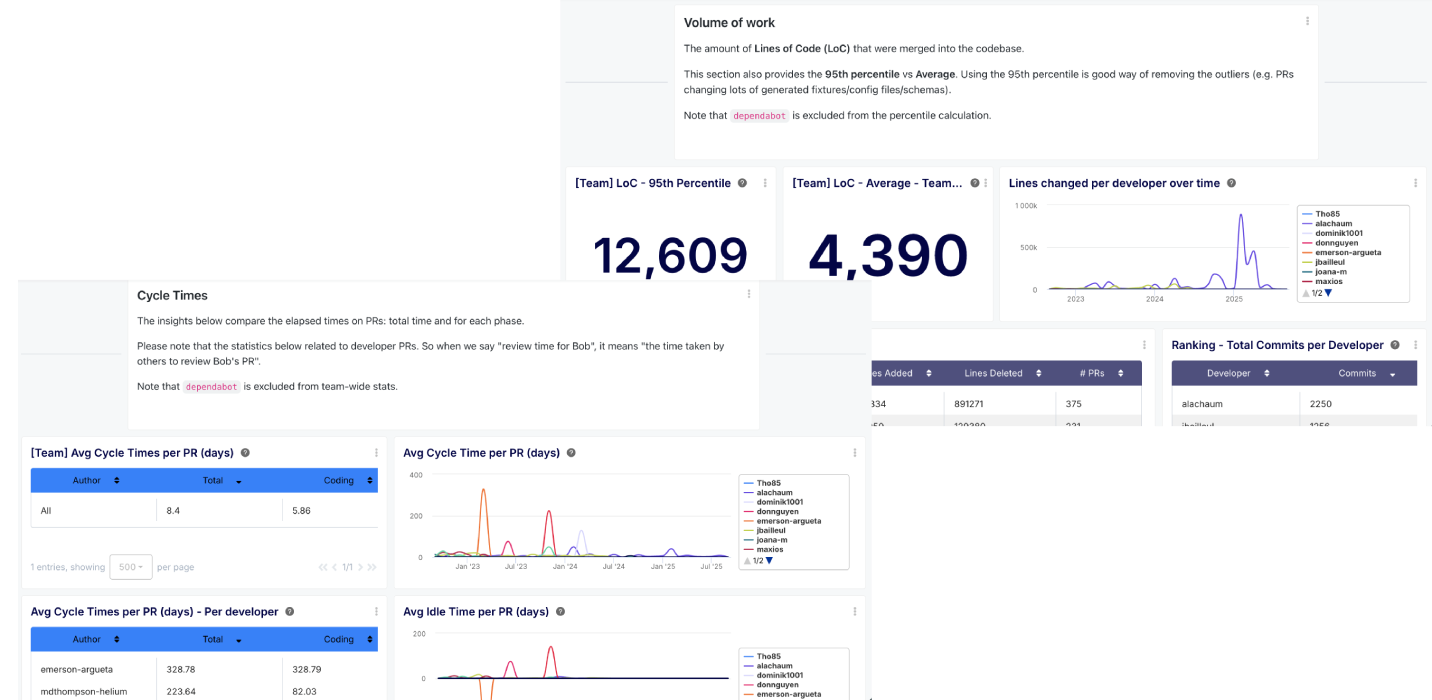The height and width of the screenshot is (700, 1432).
Task: Sort Per developer table by Author
Action: (94, 640)
